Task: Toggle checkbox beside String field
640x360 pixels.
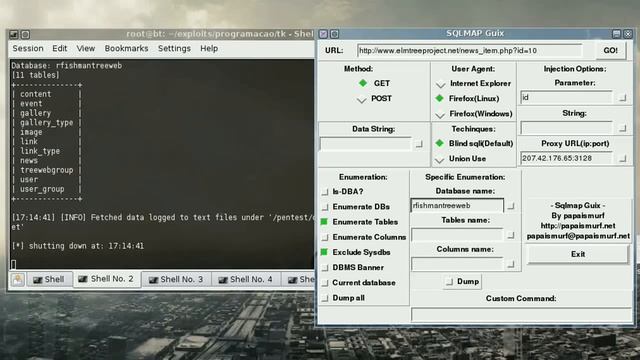Action: (x=622, y=128)
